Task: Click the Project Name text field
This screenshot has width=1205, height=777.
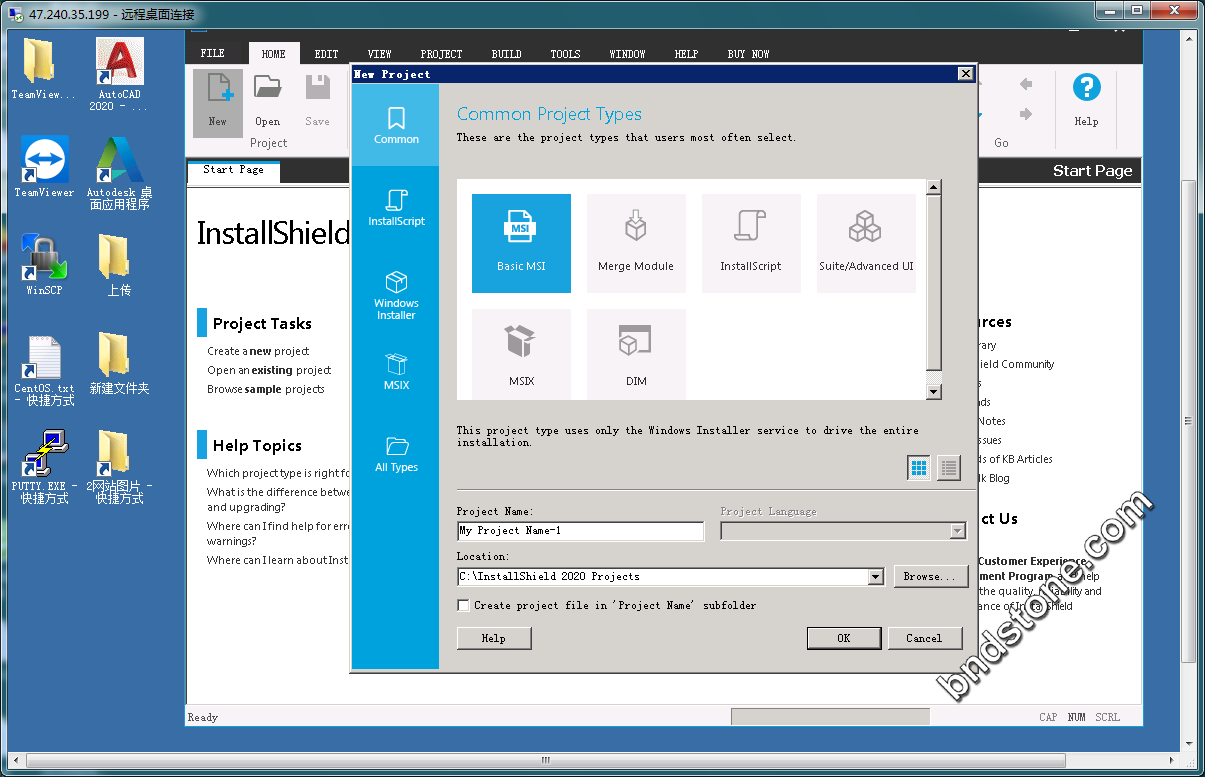Action: 580,531
